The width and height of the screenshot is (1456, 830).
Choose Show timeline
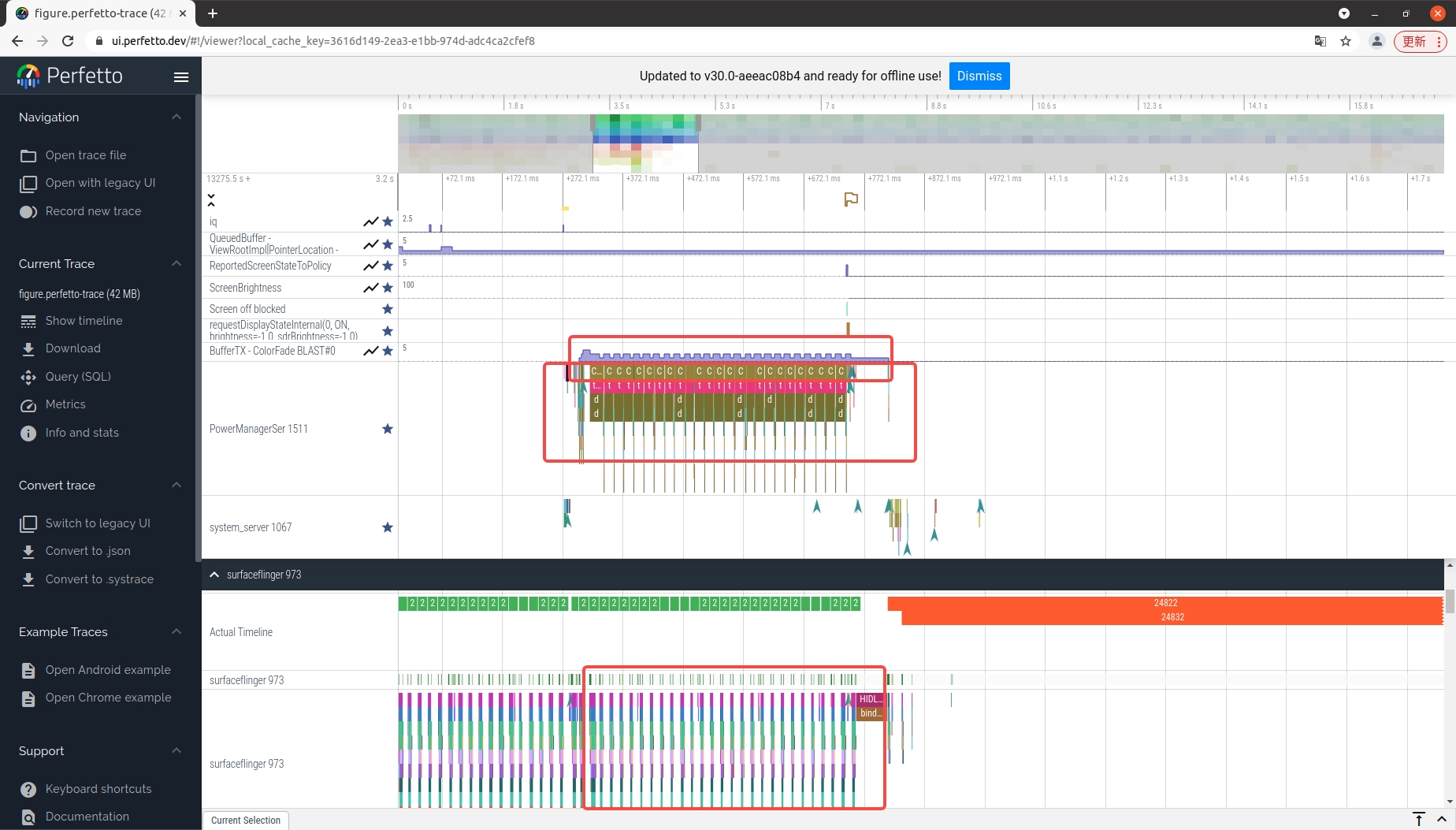click(x=84, y=321)
